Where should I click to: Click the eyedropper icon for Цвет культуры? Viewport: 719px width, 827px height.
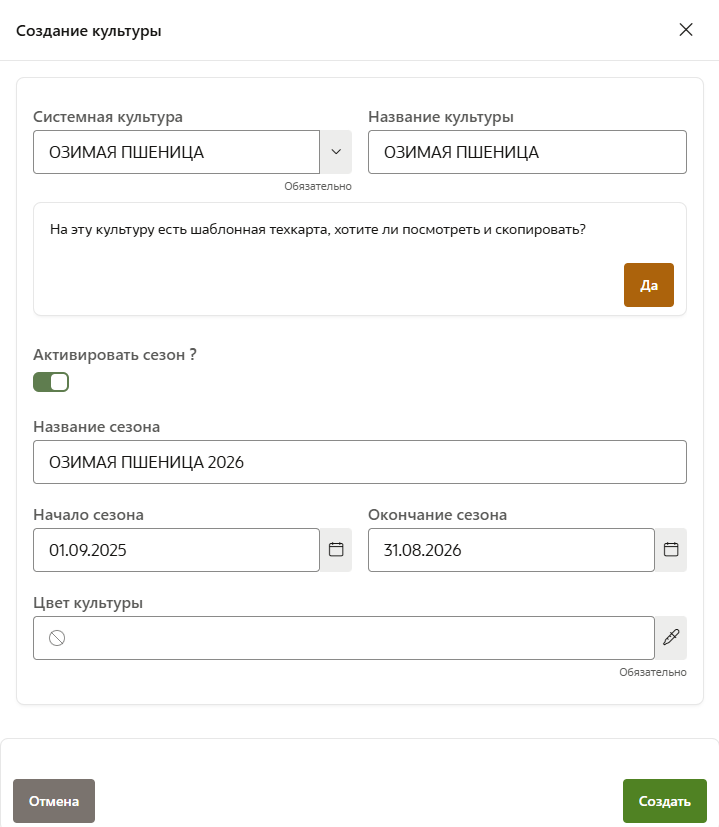671,637
